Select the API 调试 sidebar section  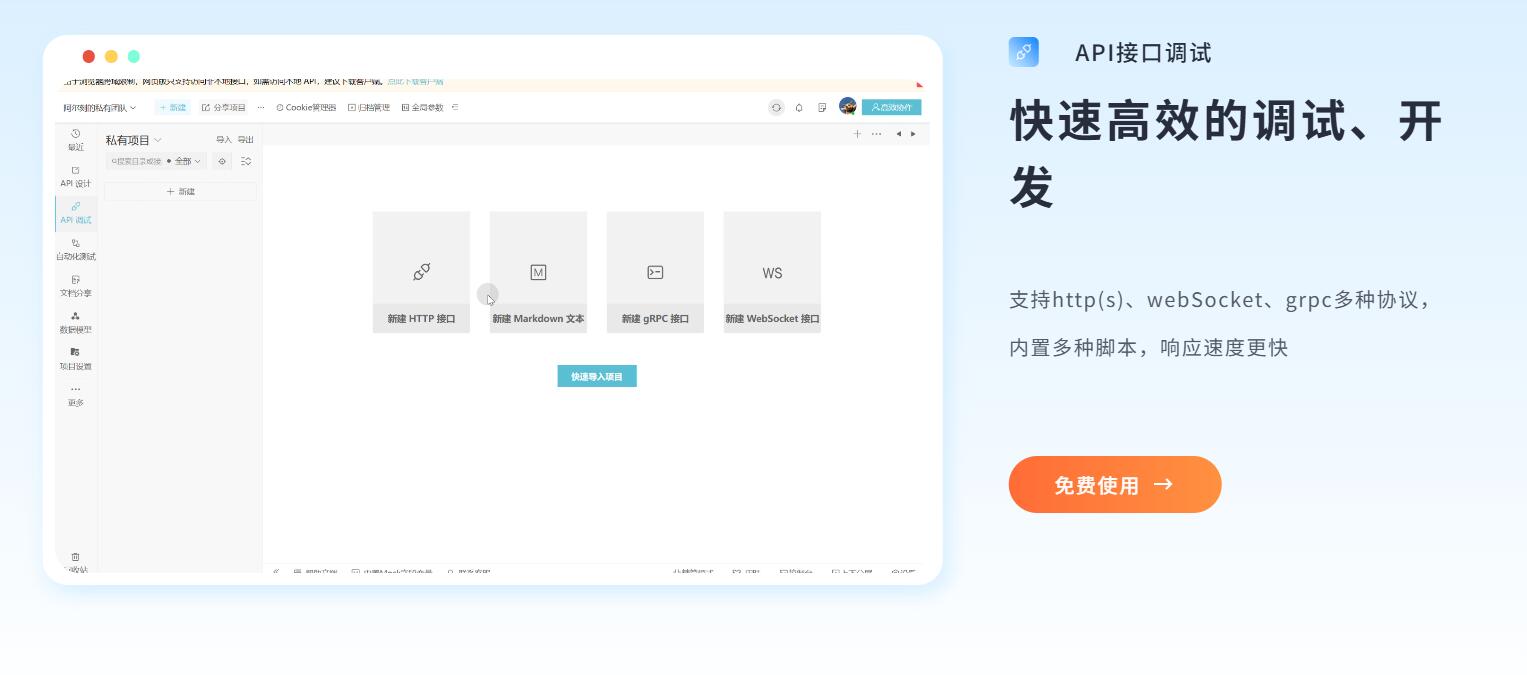(x=76, y=213)
